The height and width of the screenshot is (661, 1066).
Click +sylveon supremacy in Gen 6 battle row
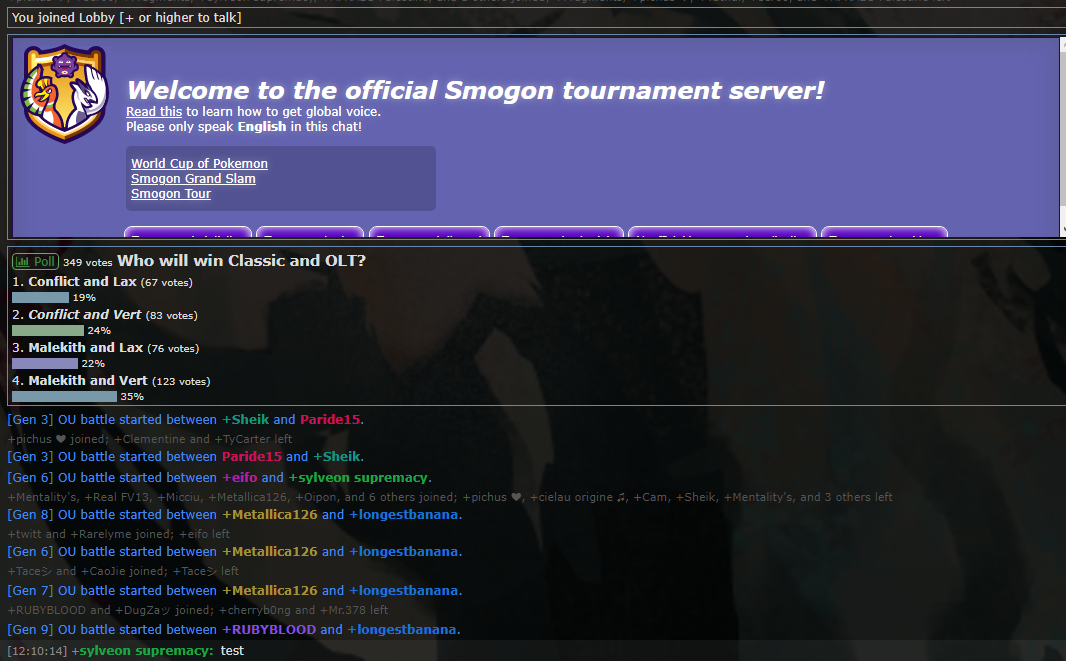click(358, 477)
